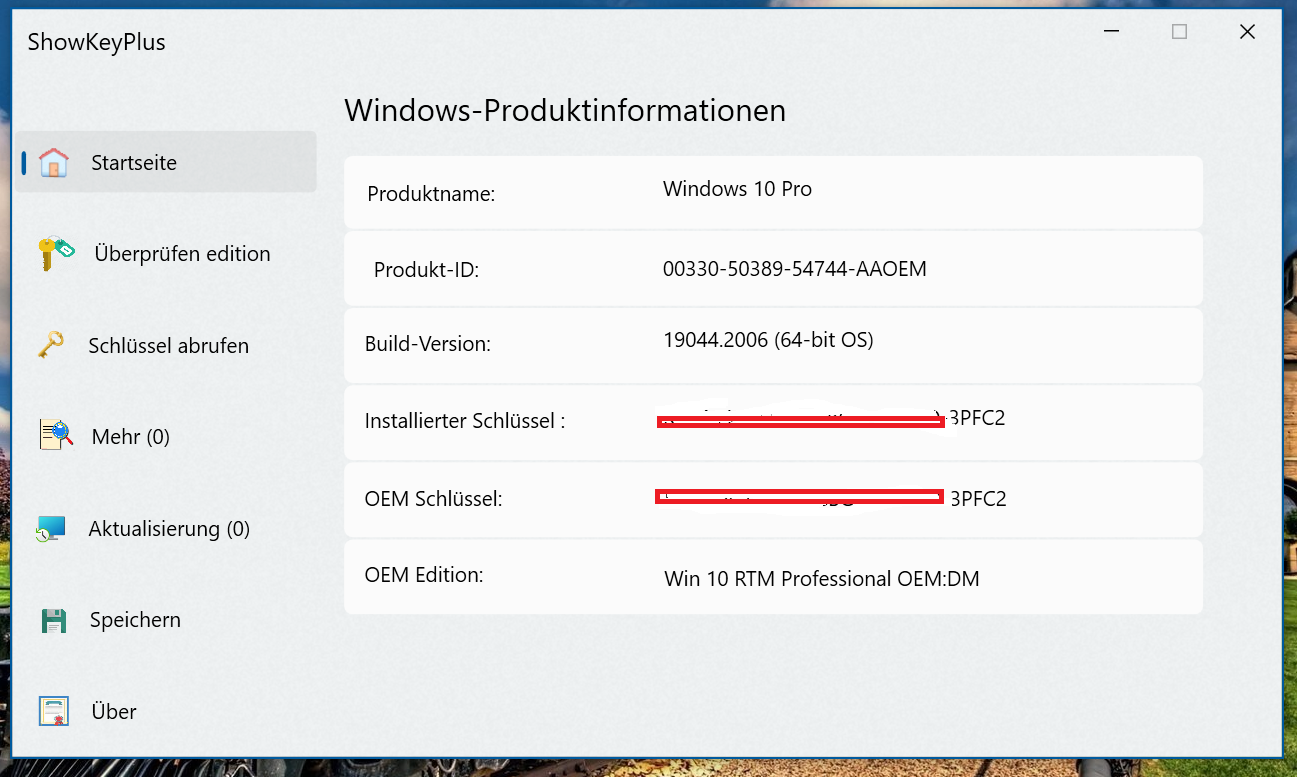Close the ShowKeyPlus window
The image size is (1297, 777).
[x=1247, y=32]
